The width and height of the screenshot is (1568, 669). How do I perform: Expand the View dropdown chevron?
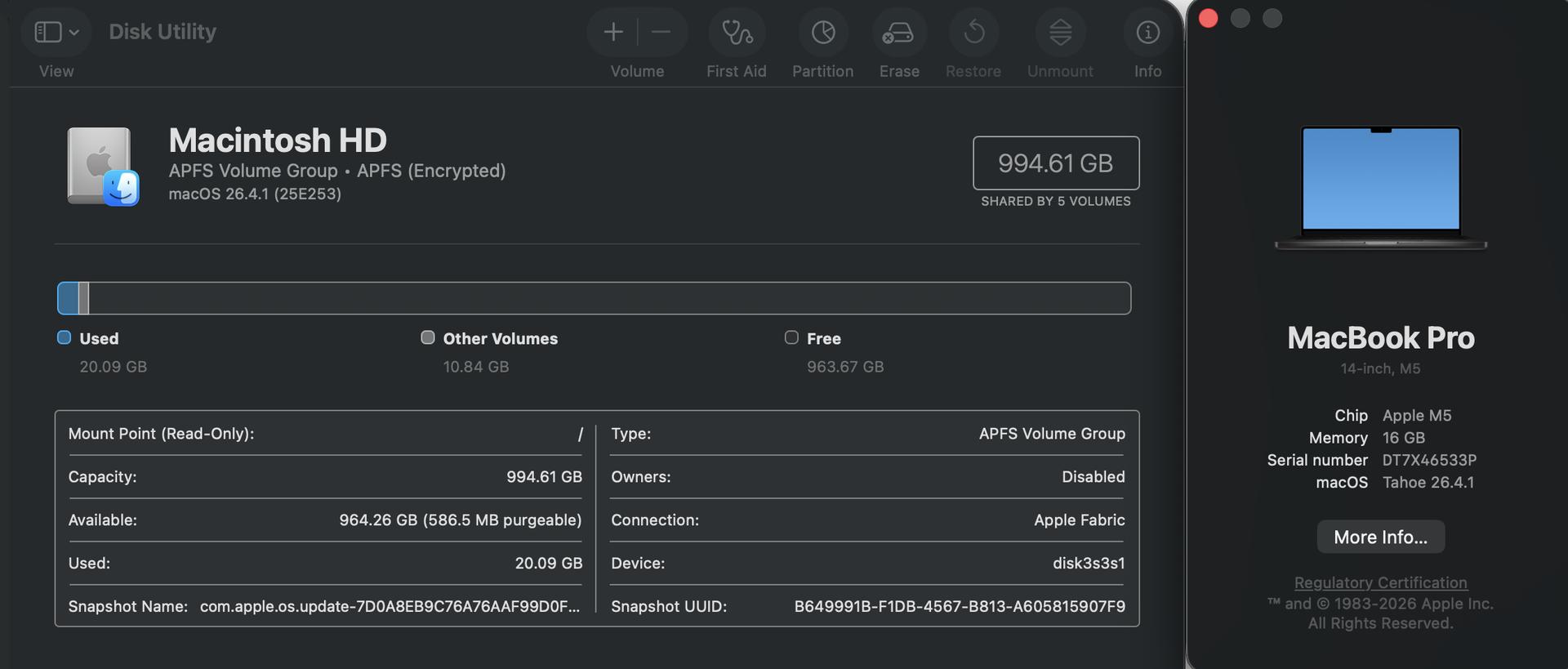[74, 33]
